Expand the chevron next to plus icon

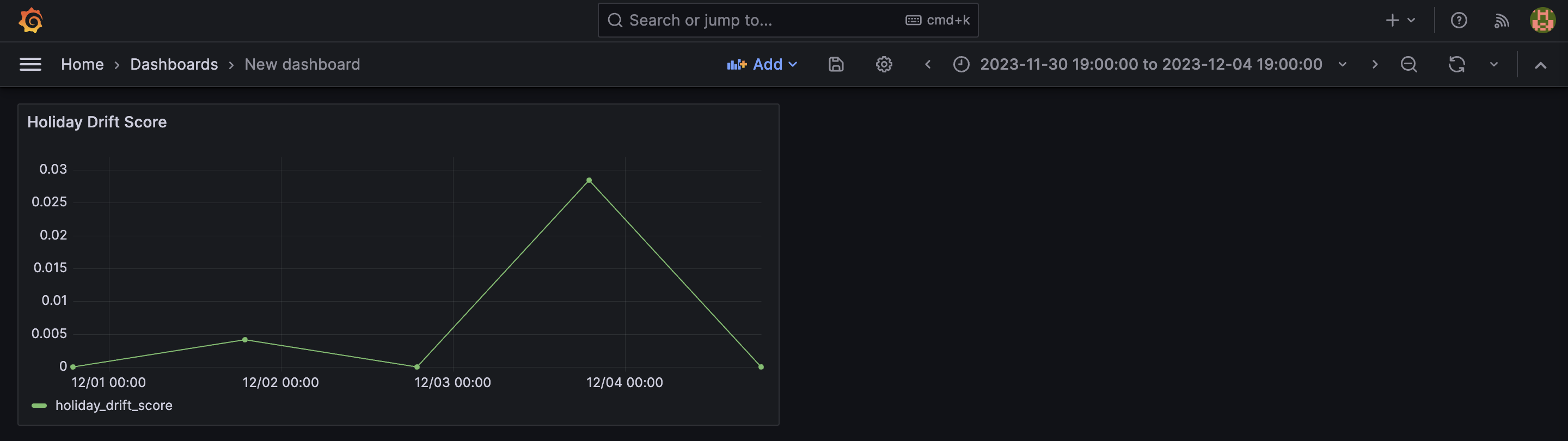1412,21
